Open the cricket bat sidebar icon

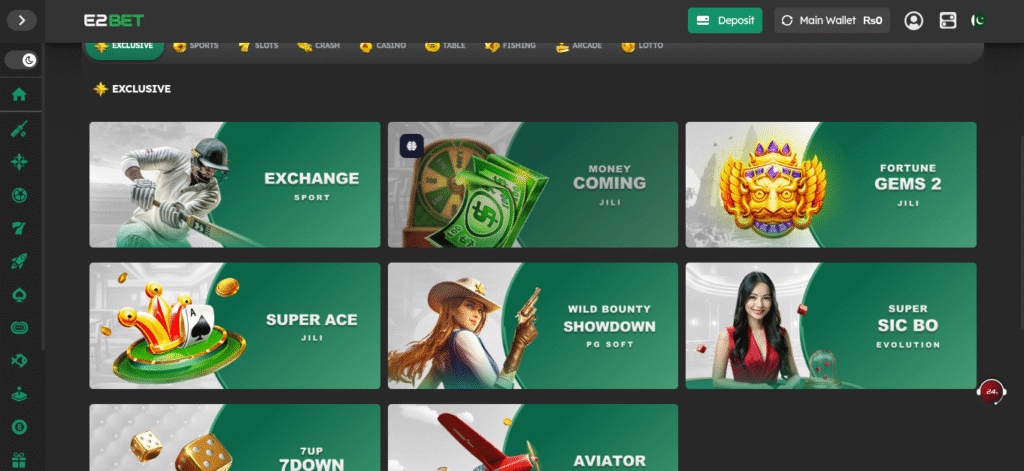(20, 129)
